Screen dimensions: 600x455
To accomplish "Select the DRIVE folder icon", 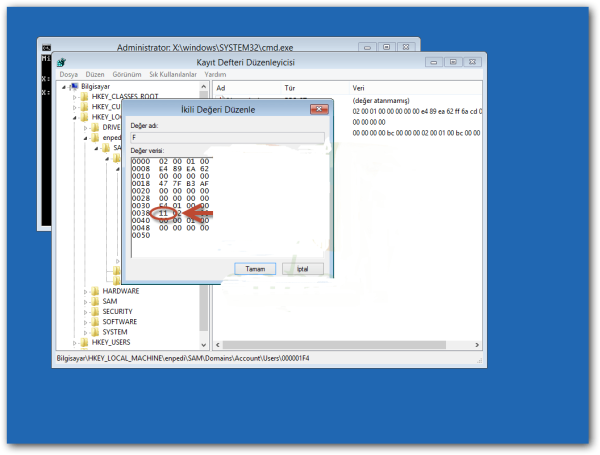I will click(95, 127).
